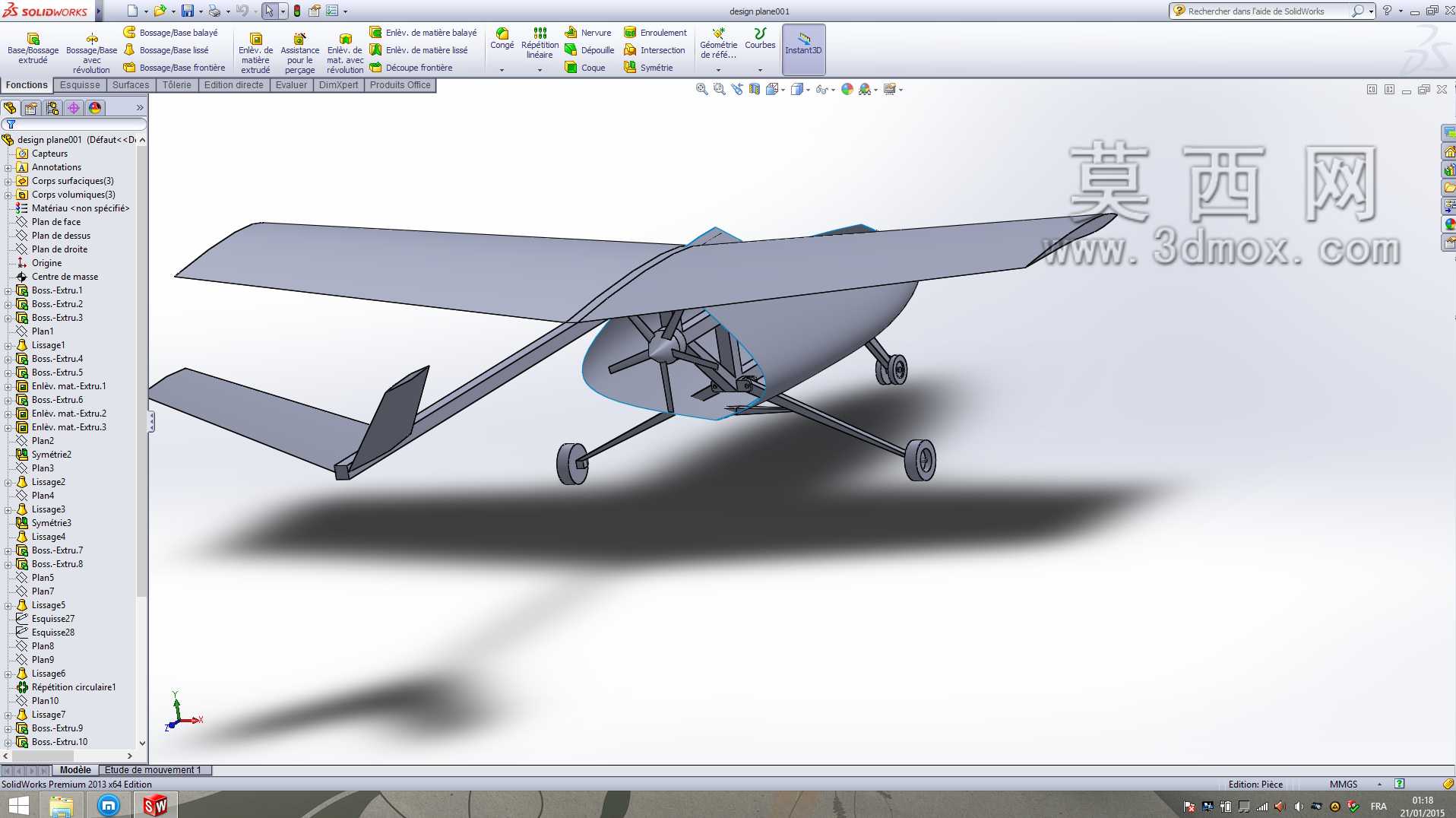Expand Corps surfaciques(3) node
The width and height of the screenshot is (1456, 818).
8,181
